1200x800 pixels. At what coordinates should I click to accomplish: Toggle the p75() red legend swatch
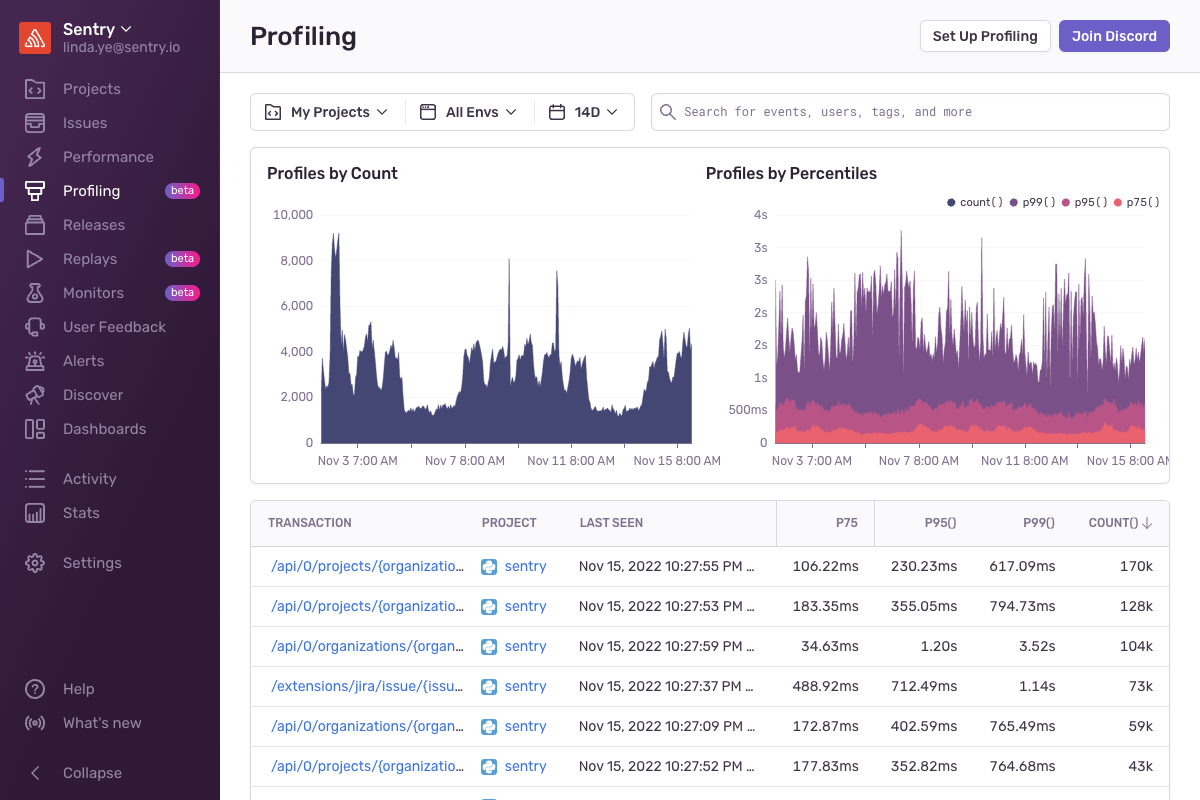(x=1118, y=202)
